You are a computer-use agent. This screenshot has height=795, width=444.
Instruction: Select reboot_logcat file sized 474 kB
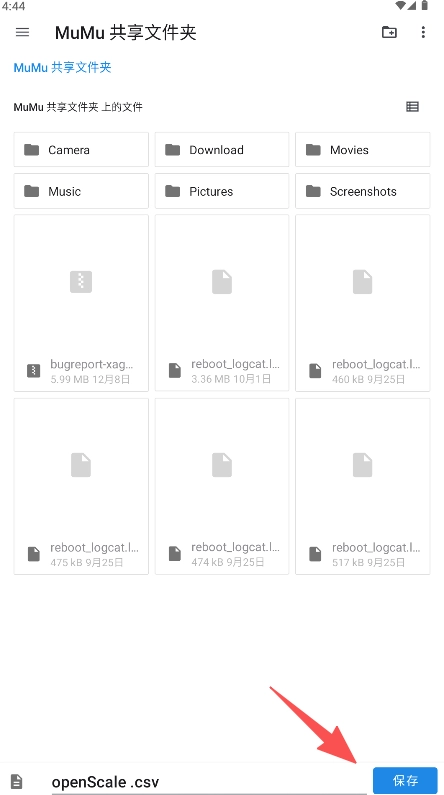click(x=222, y=486)
